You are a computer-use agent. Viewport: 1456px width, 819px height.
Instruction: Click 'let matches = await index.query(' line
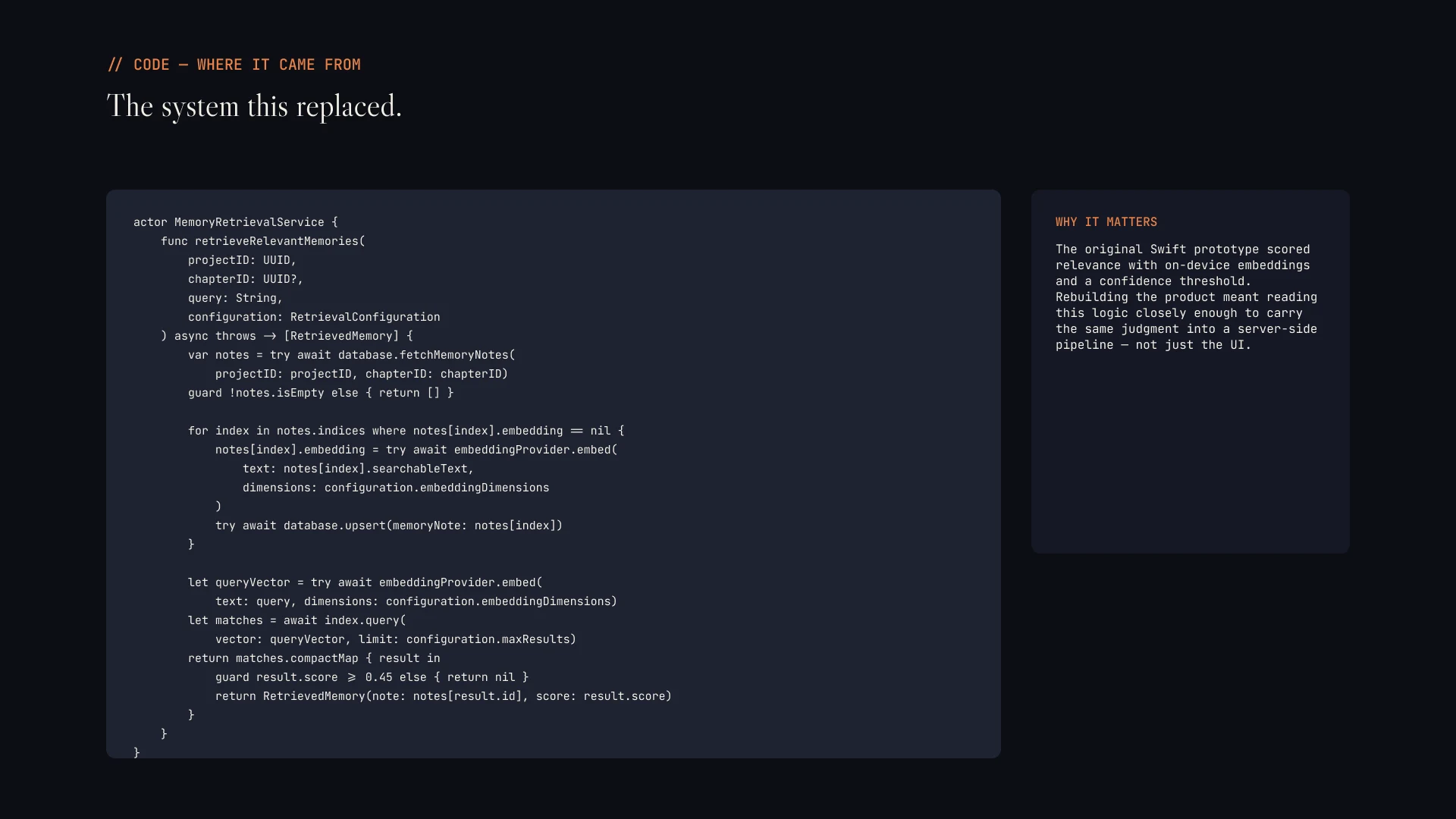pos(297,620)
